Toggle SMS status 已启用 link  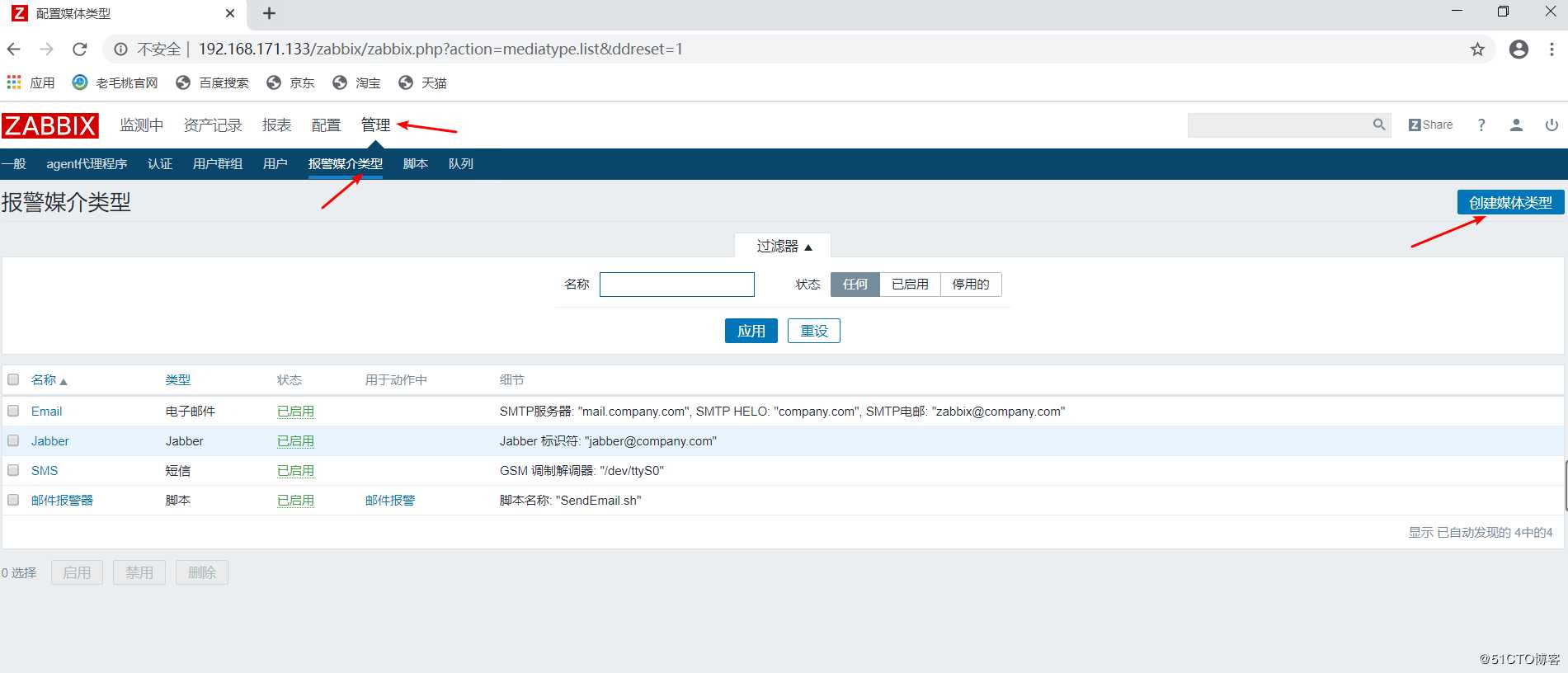click(x=295, y=471)
